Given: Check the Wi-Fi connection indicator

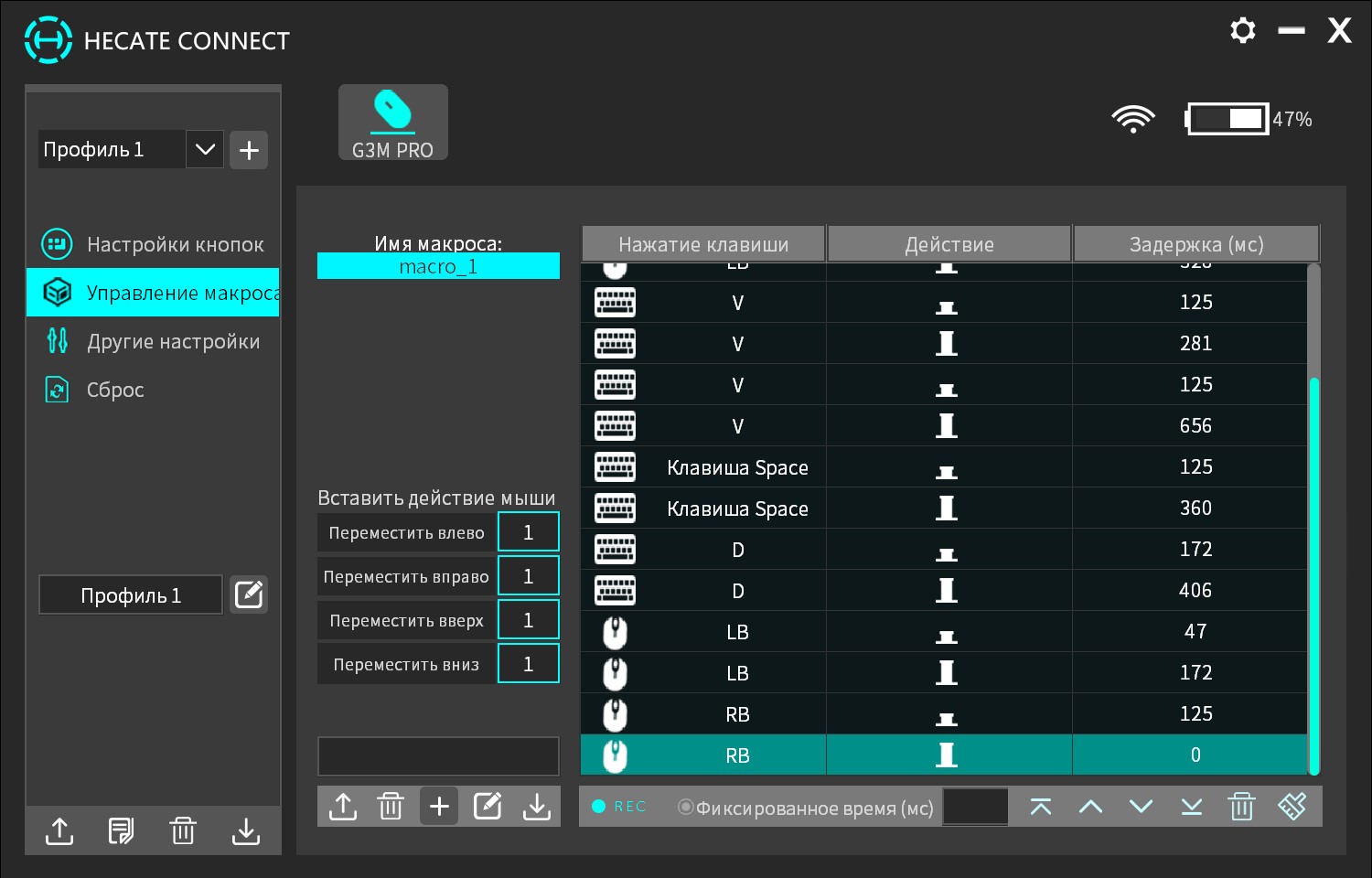Looking at the screenshot, I should [1132, 119].
